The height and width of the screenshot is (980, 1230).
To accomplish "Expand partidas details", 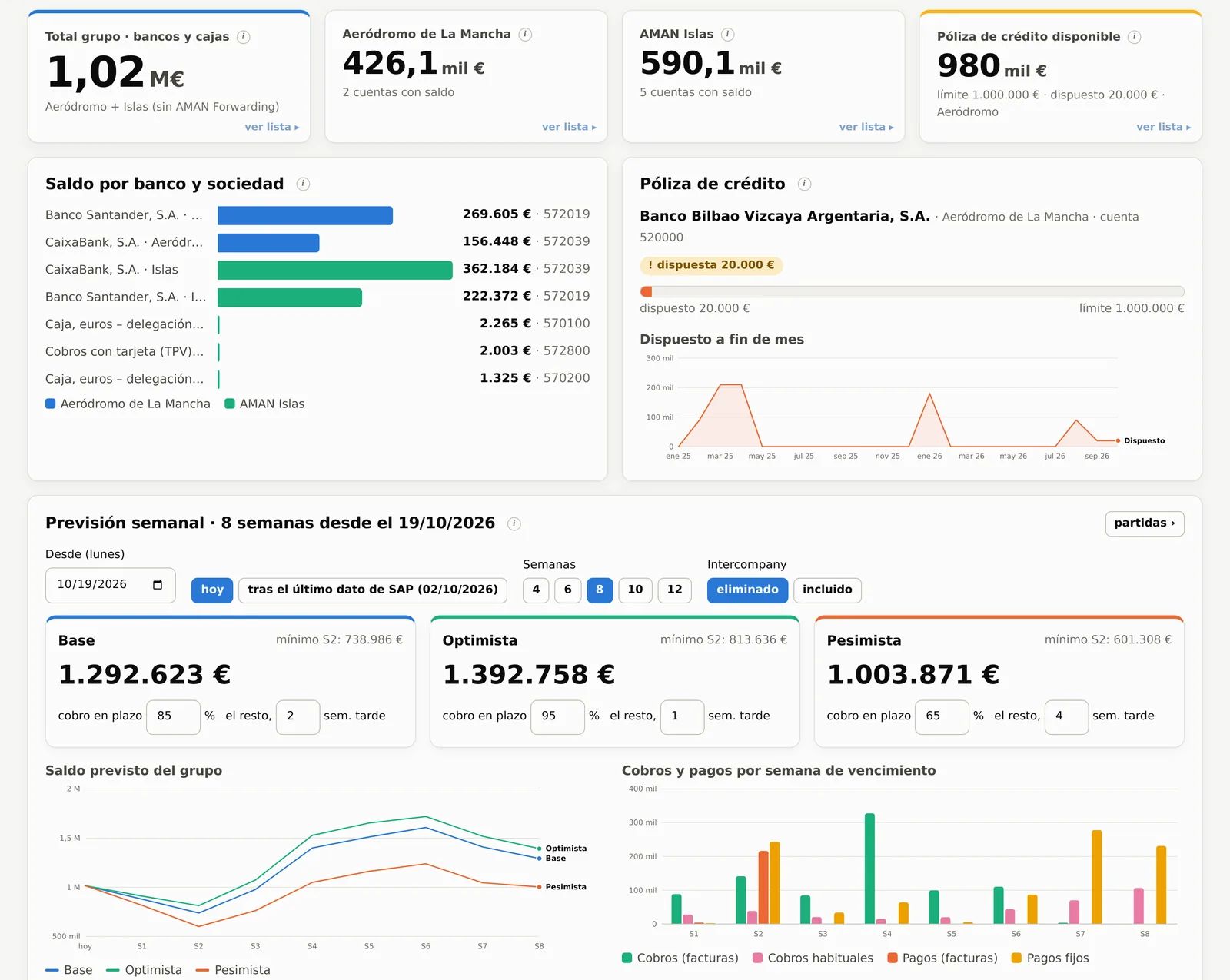I will 1145,523.
